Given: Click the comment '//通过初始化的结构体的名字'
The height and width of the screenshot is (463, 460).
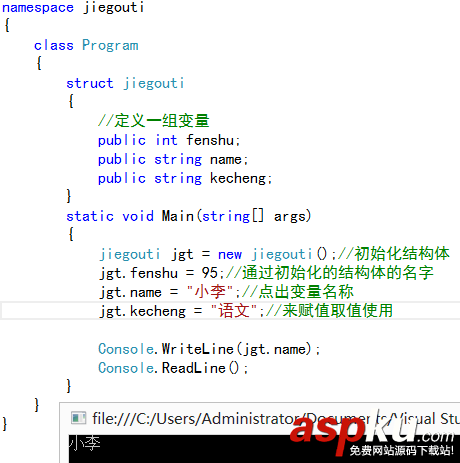Looking at the screenshot, I should click(330, 273).
